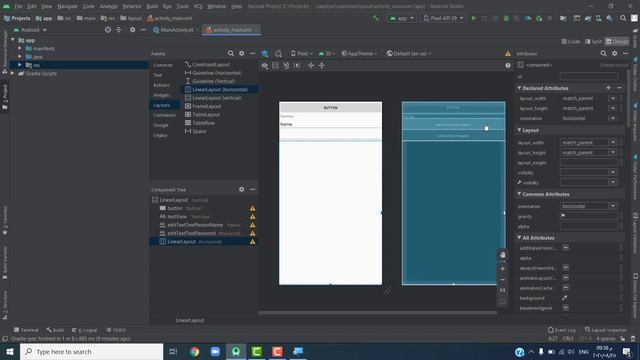Open Search Everywhere magnifier in main toolbar
Image resolution: width=640 pixels, height=360 pixels.
(x=623, y=18)
